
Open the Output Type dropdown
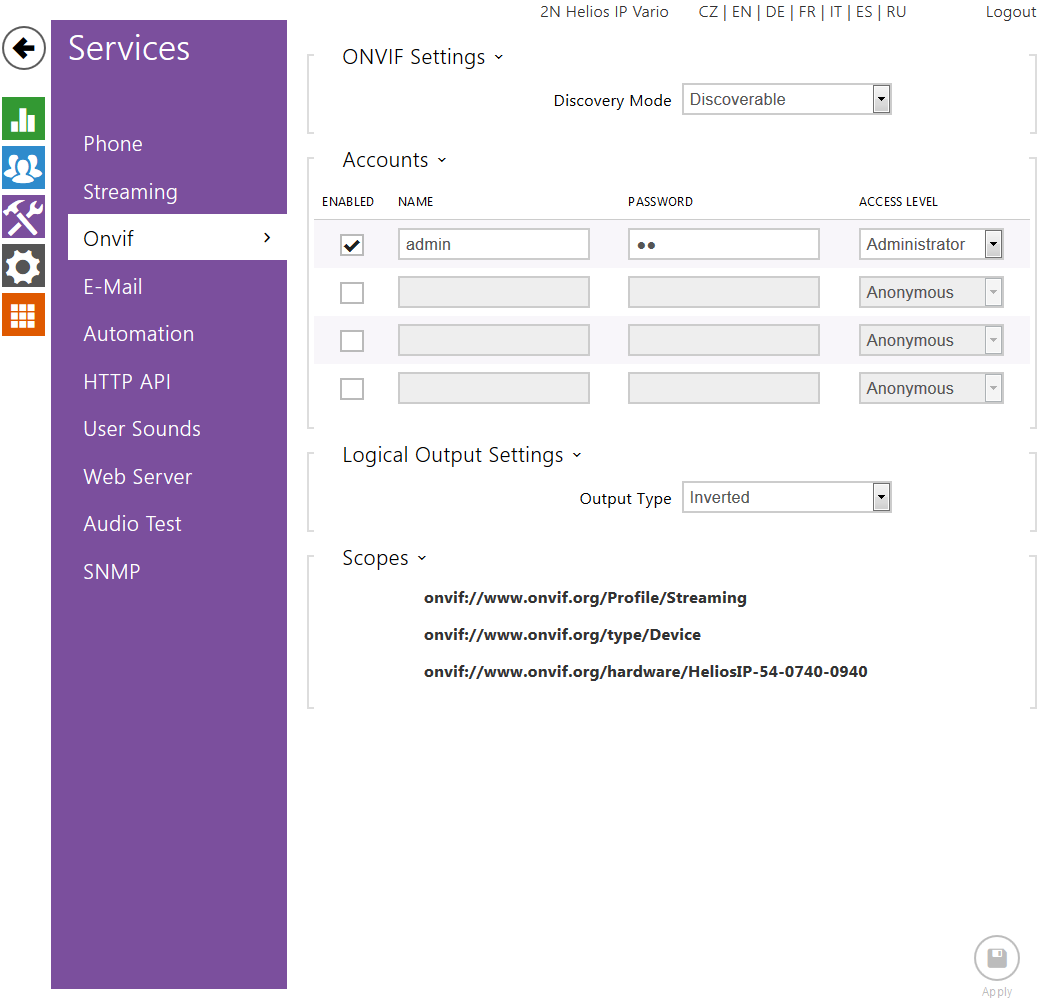pos(786,498)
